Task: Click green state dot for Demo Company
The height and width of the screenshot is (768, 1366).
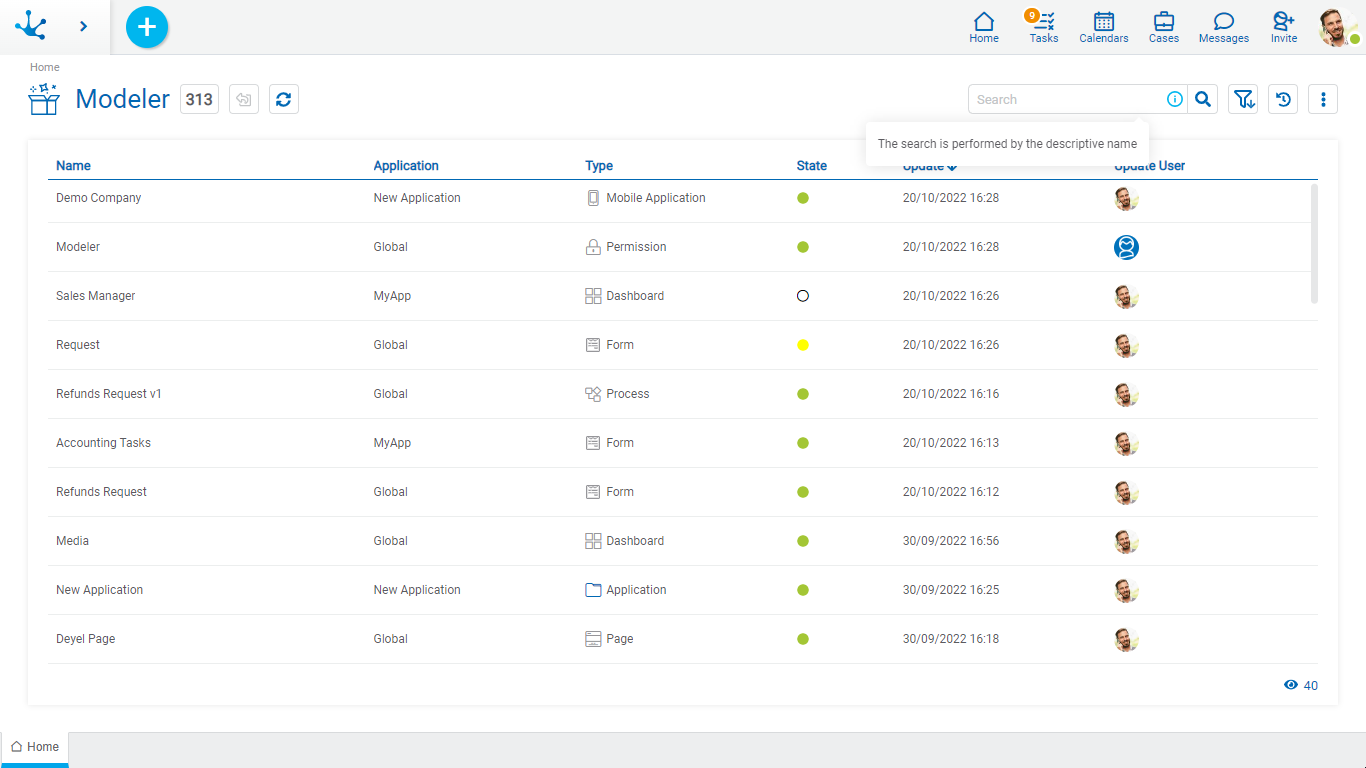Action: [803, 198]
